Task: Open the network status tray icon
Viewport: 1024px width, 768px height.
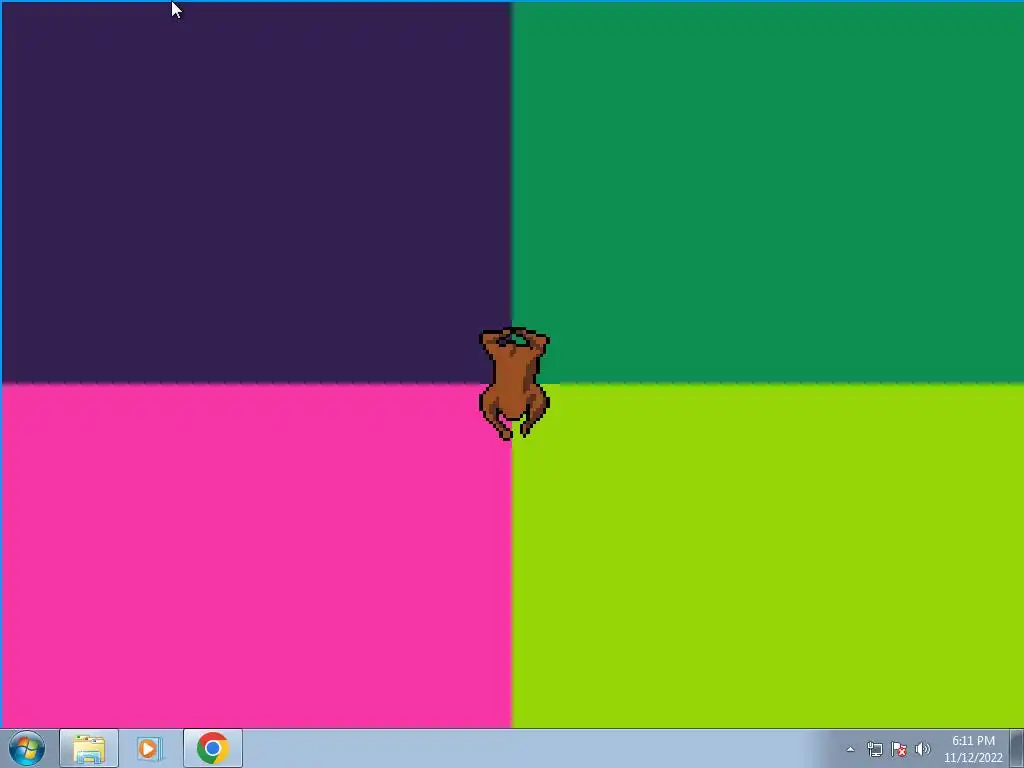Action: pyautogui.click(x=874, y=749)
